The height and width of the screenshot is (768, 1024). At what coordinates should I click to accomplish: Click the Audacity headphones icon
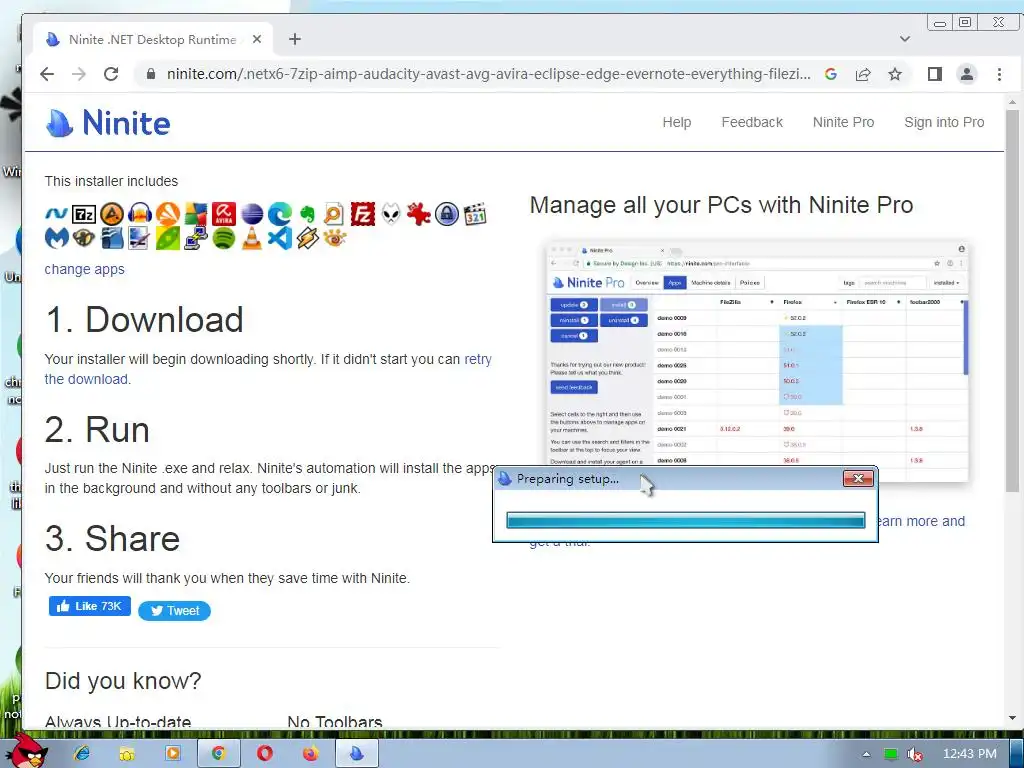(140, 214)
